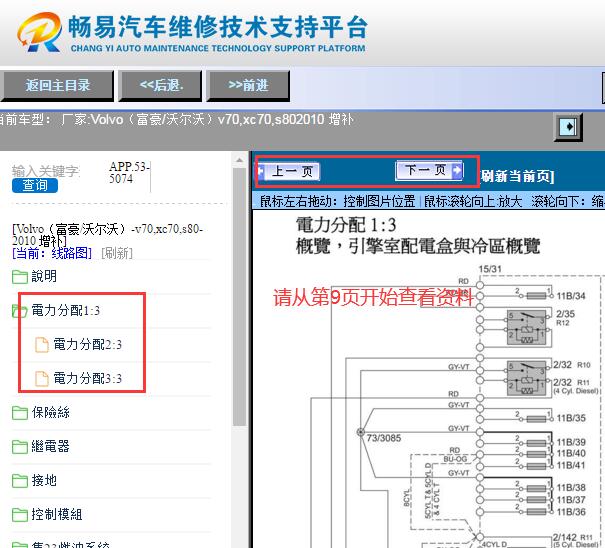Click the folder icon beside 保險絲
This screenshot has width=605, height=548.
coord(20,413)
